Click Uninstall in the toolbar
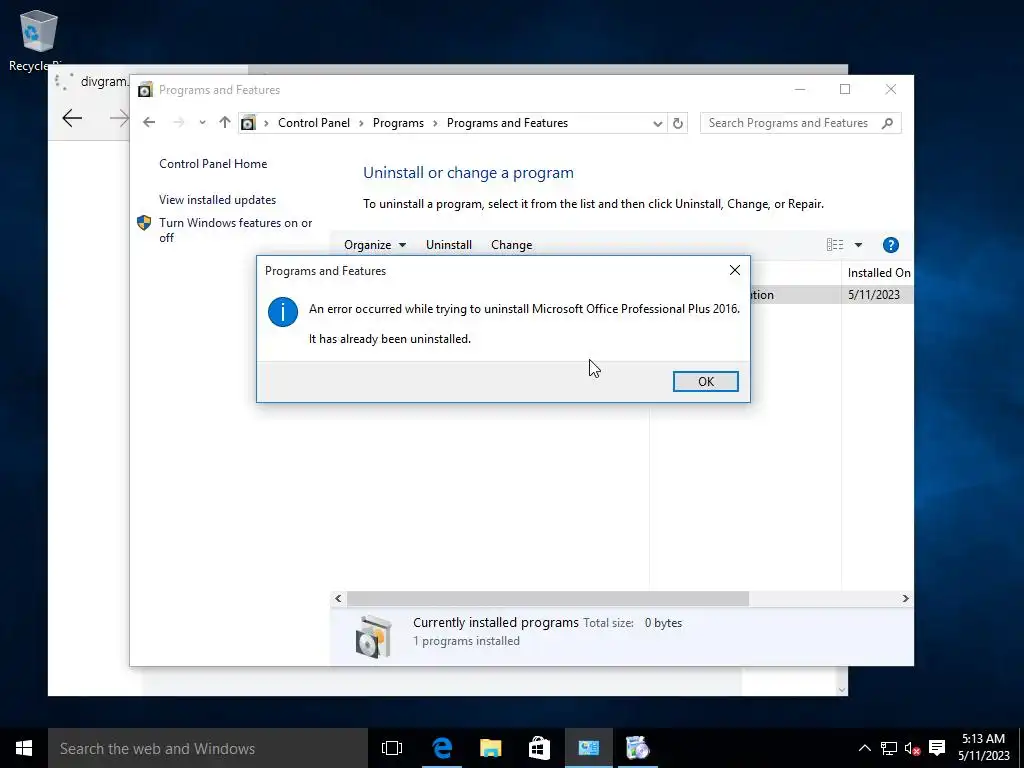This screenshot has height=768, width=1024. pos(449,245)
